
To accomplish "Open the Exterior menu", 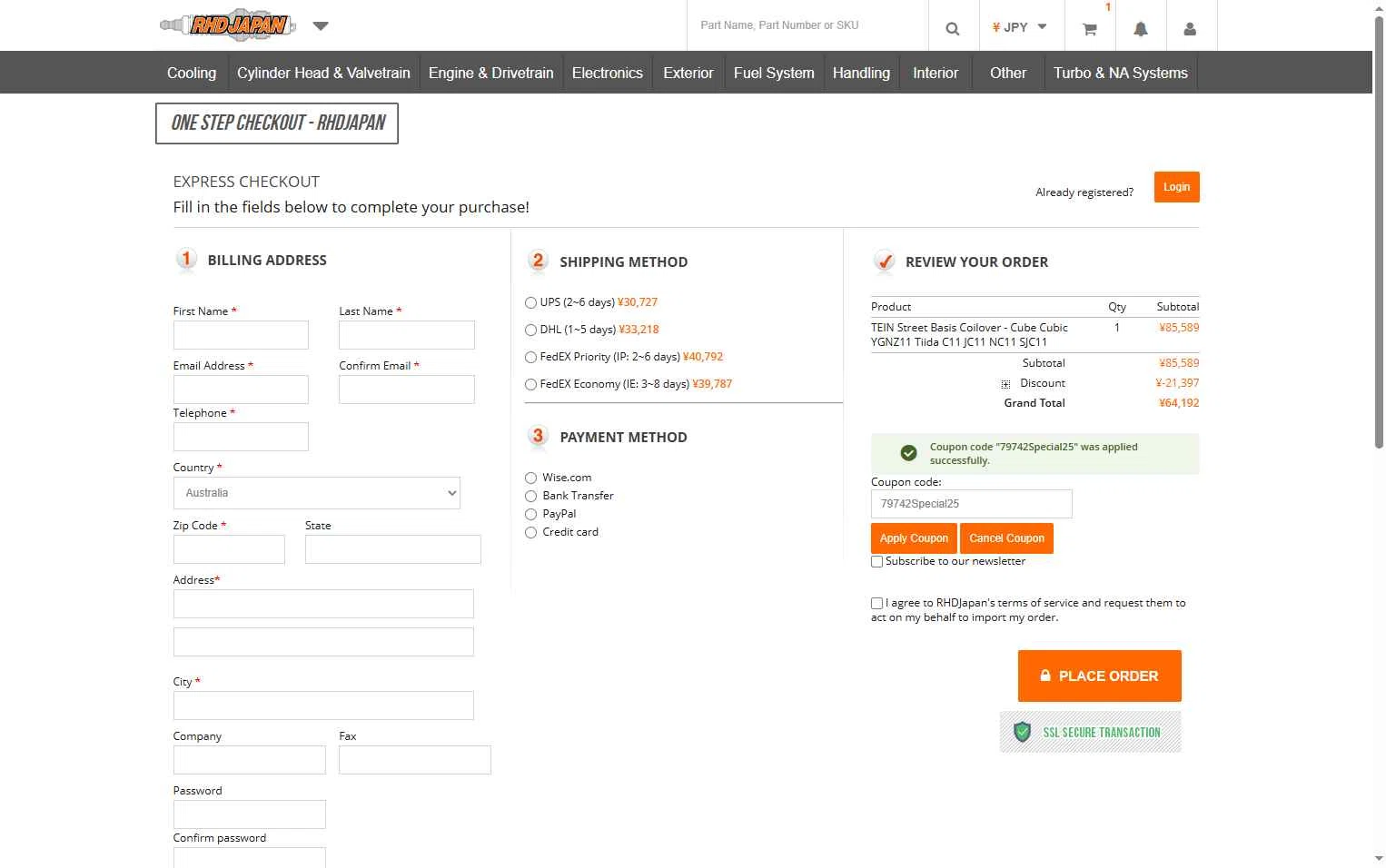I will 688,73.
